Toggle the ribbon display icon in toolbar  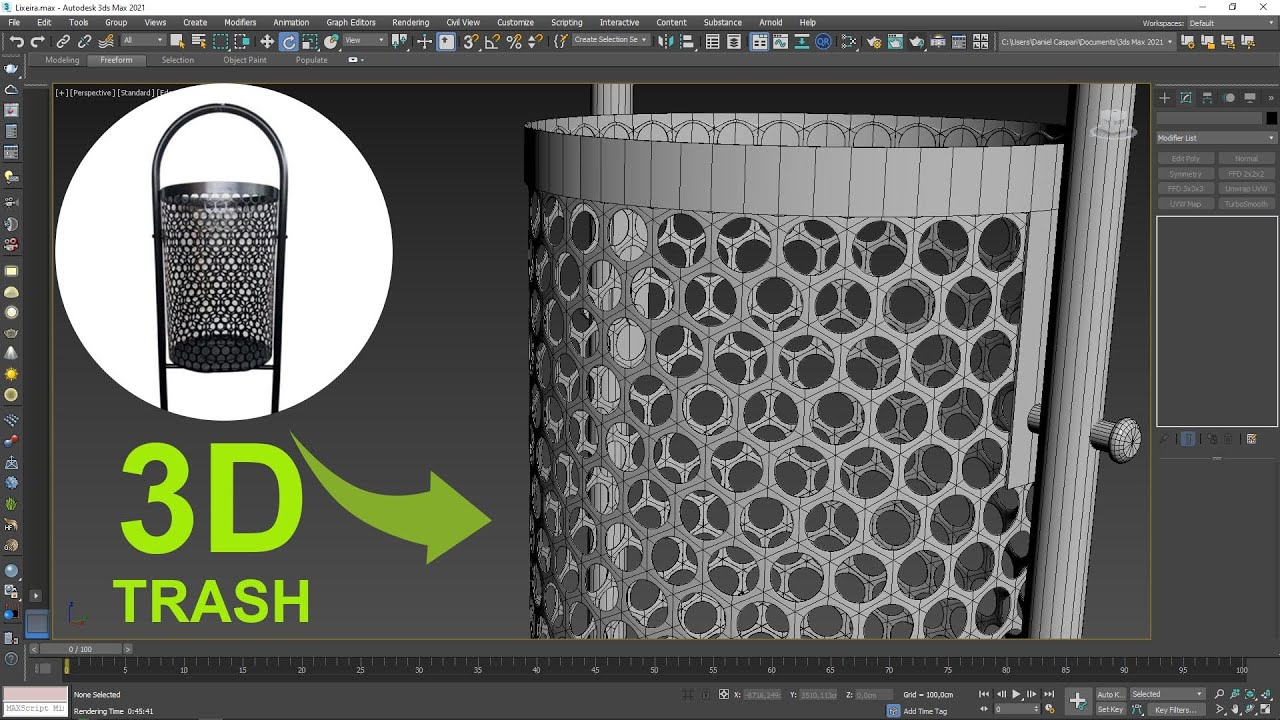760,41
